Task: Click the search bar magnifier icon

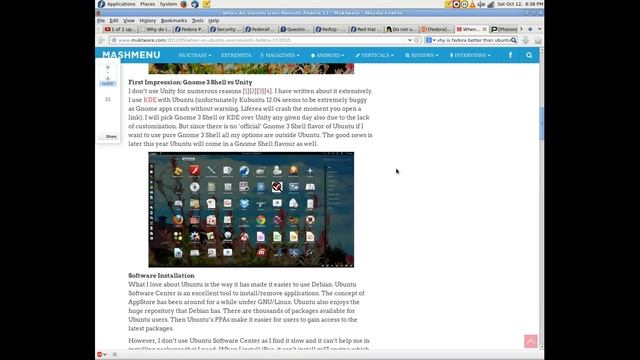Action: (514, 40)
